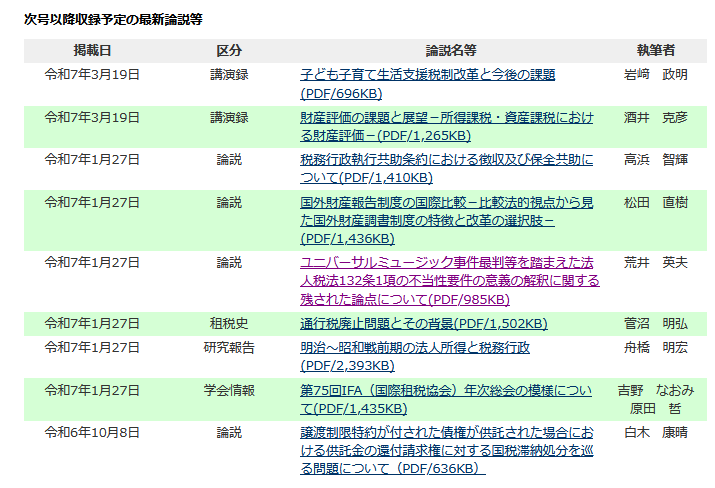The height and width of the screenshot is (488, 715).
Task: Click 論説 in the 荒井 英夫 row
Action: (229, 262)
